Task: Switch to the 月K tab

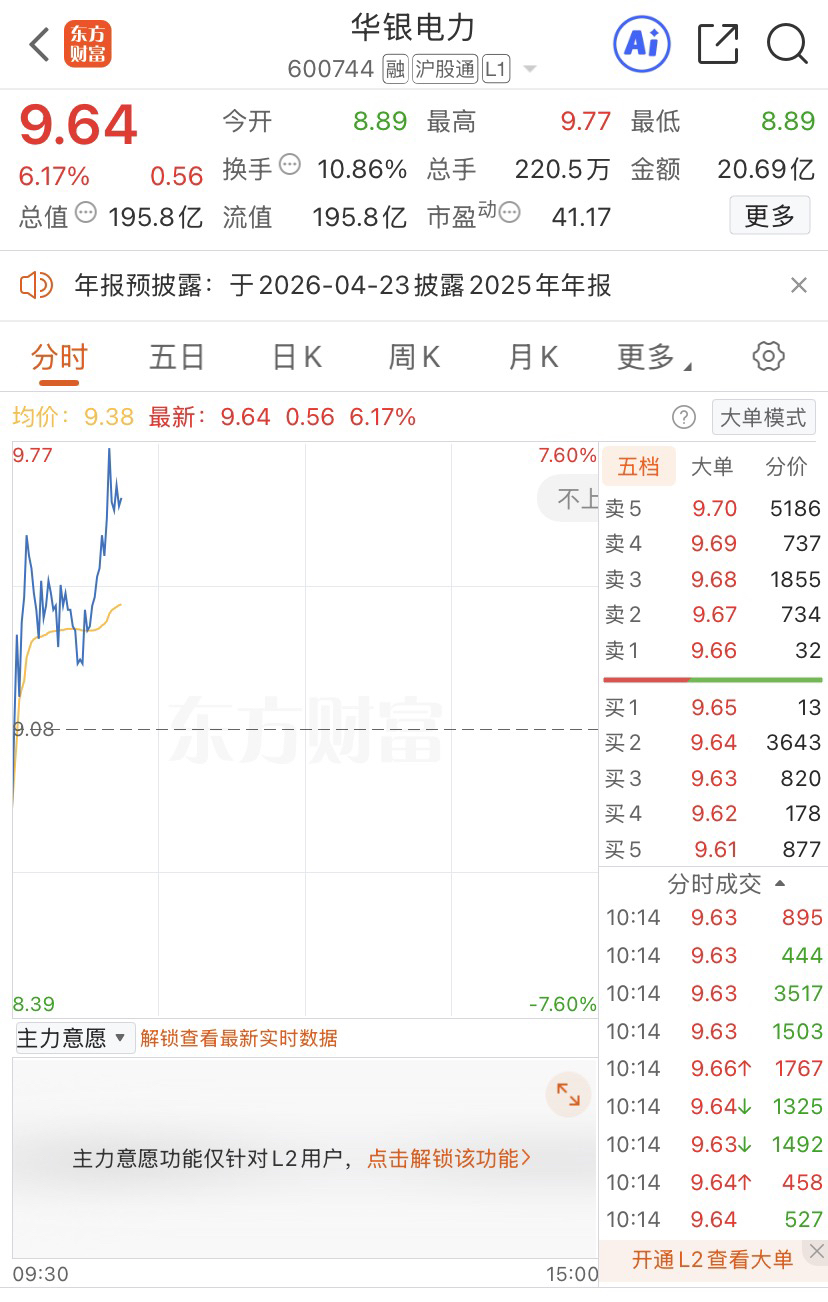Action: coord(533,357)
